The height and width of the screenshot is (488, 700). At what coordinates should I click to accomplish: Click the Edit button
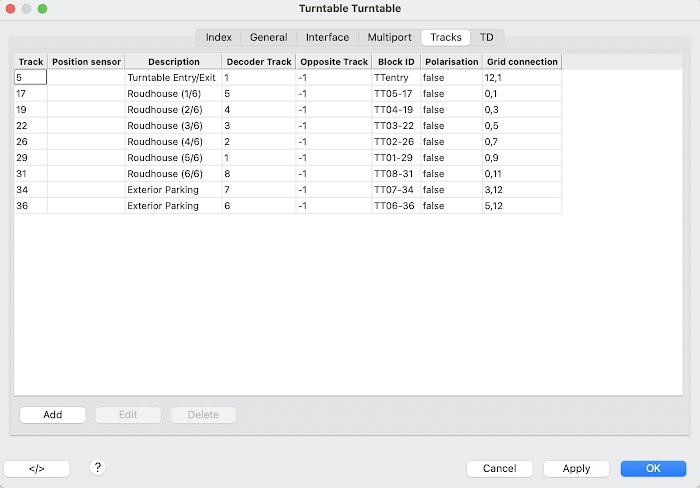tap(128, 415)
